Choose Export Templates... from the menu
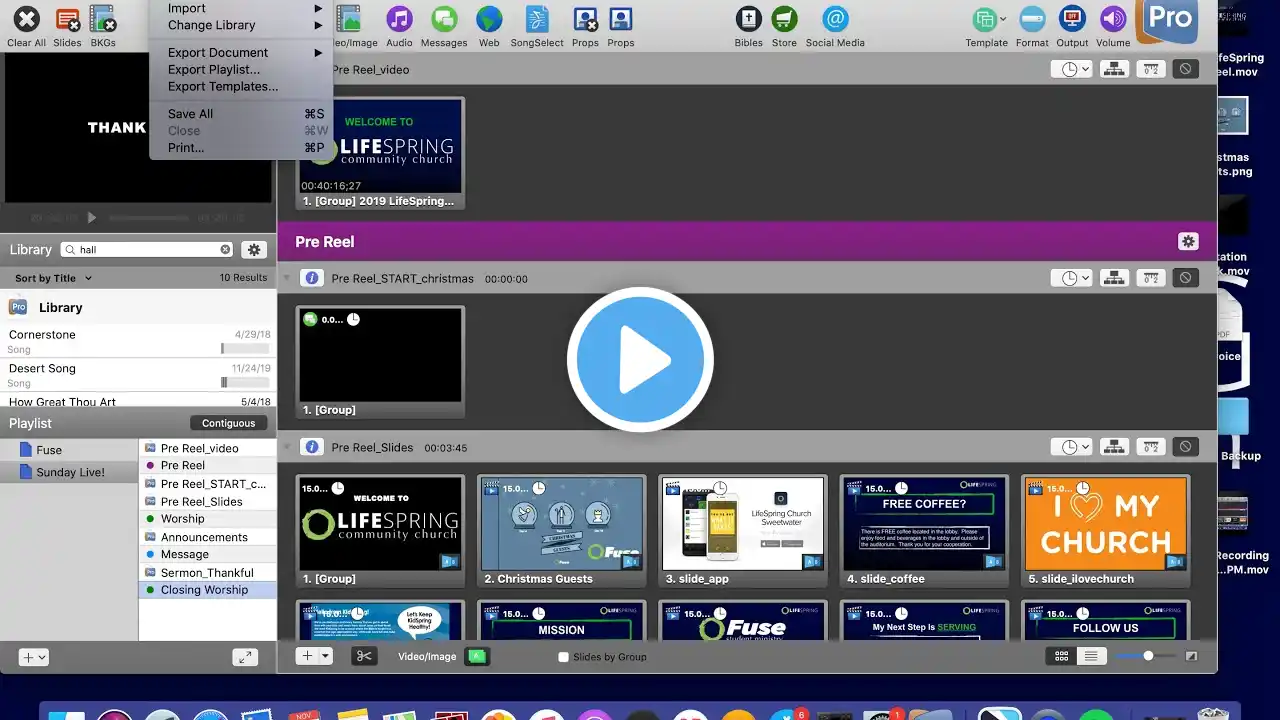Screen dimensions: 1280x720 click(x=241, y=86)
